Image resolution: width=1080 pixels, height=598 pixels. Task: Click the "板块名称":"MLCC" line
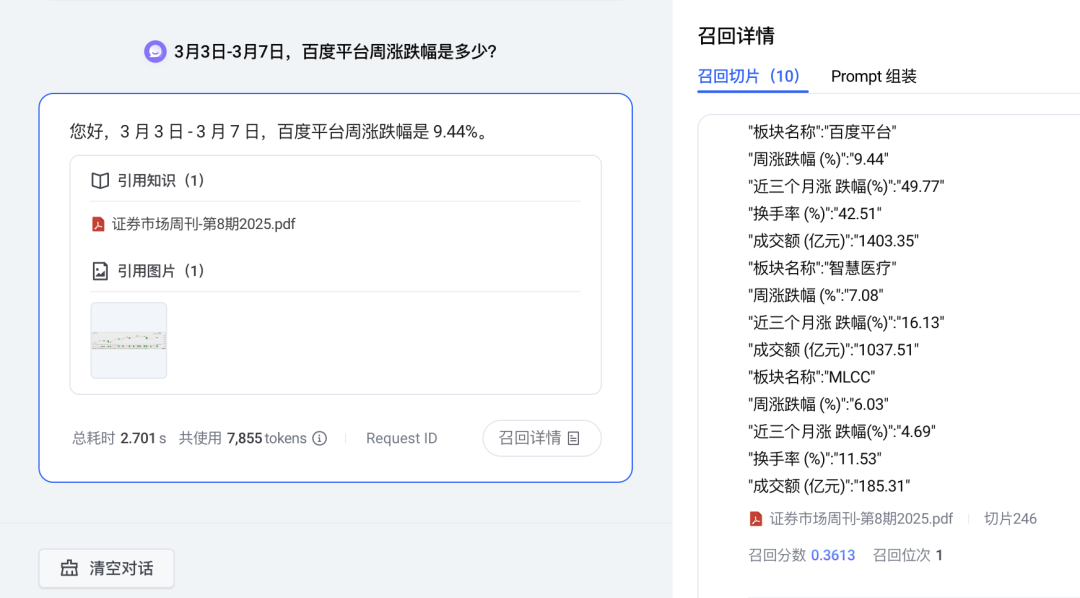(x=811, y=377)
